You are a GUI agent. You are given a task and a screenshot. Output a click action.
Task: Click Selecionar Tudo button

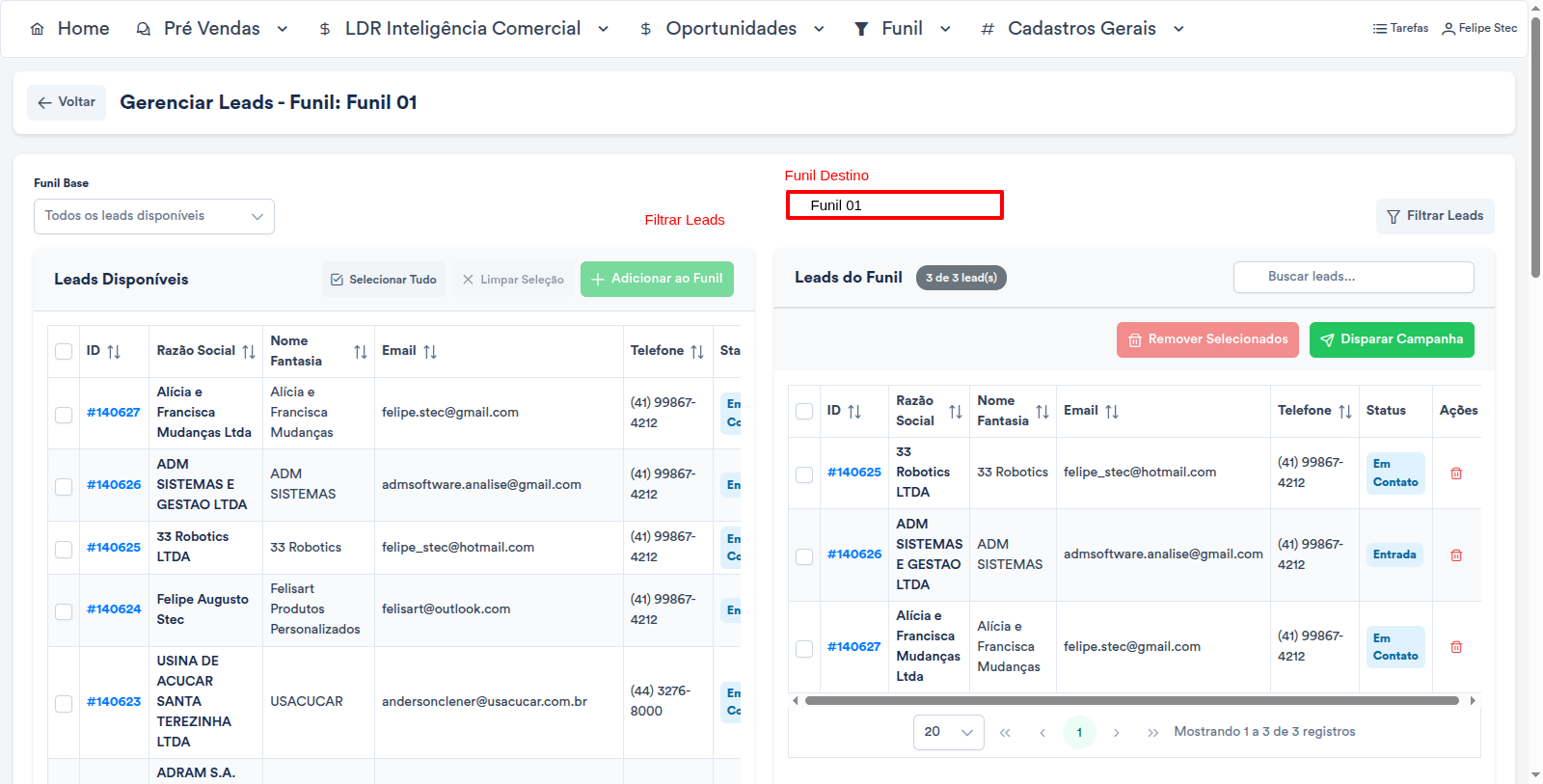(384, 280)
